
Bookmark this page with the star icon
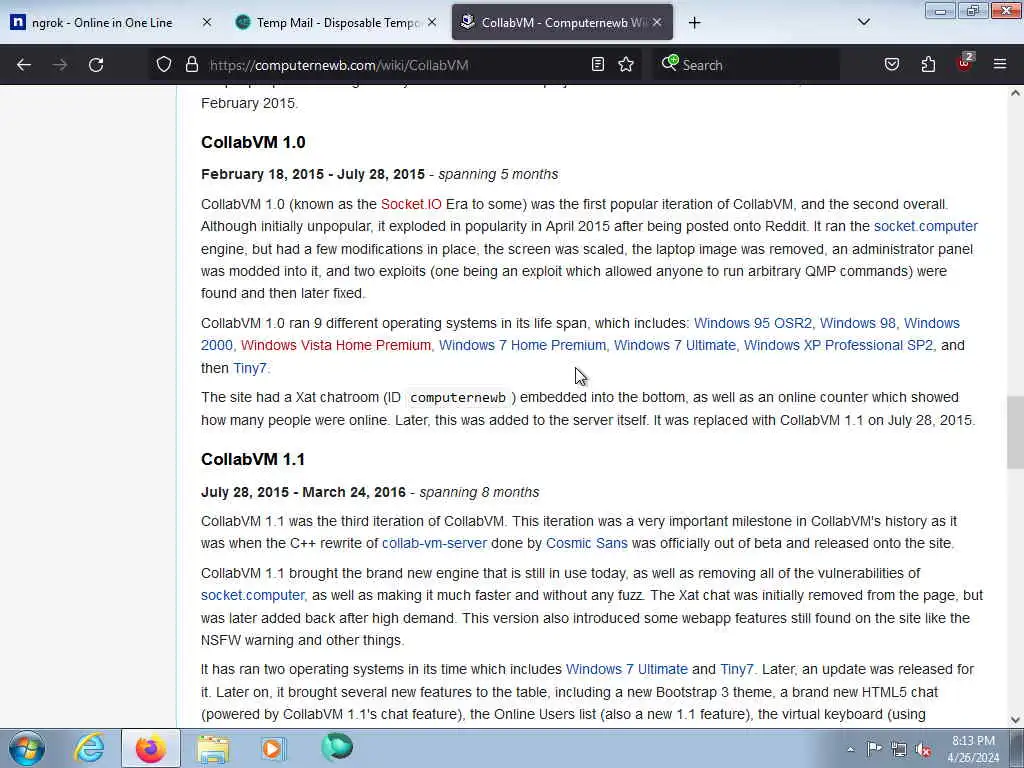coord(626,64)
